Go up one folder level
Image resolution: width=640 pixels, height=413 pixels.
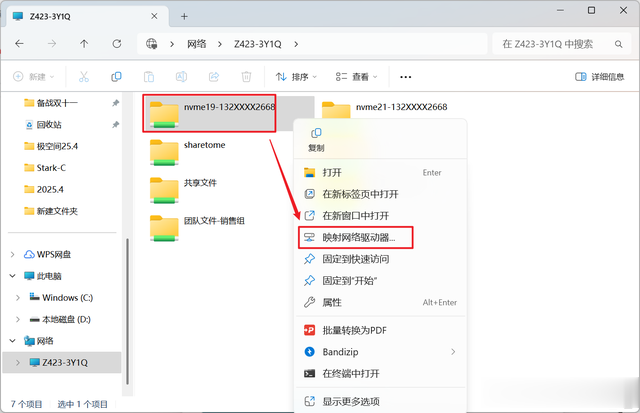tap(84, 44)
